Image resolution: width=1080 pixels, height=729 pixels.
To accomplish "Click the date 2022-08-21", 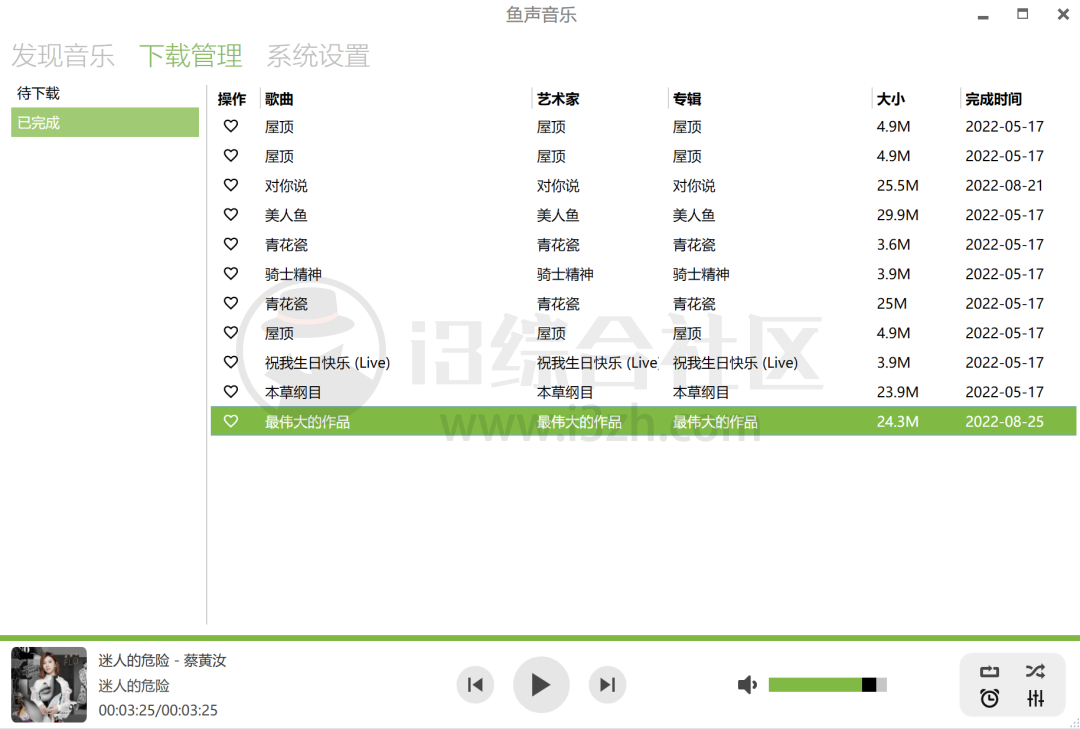I will [1004, 185].
